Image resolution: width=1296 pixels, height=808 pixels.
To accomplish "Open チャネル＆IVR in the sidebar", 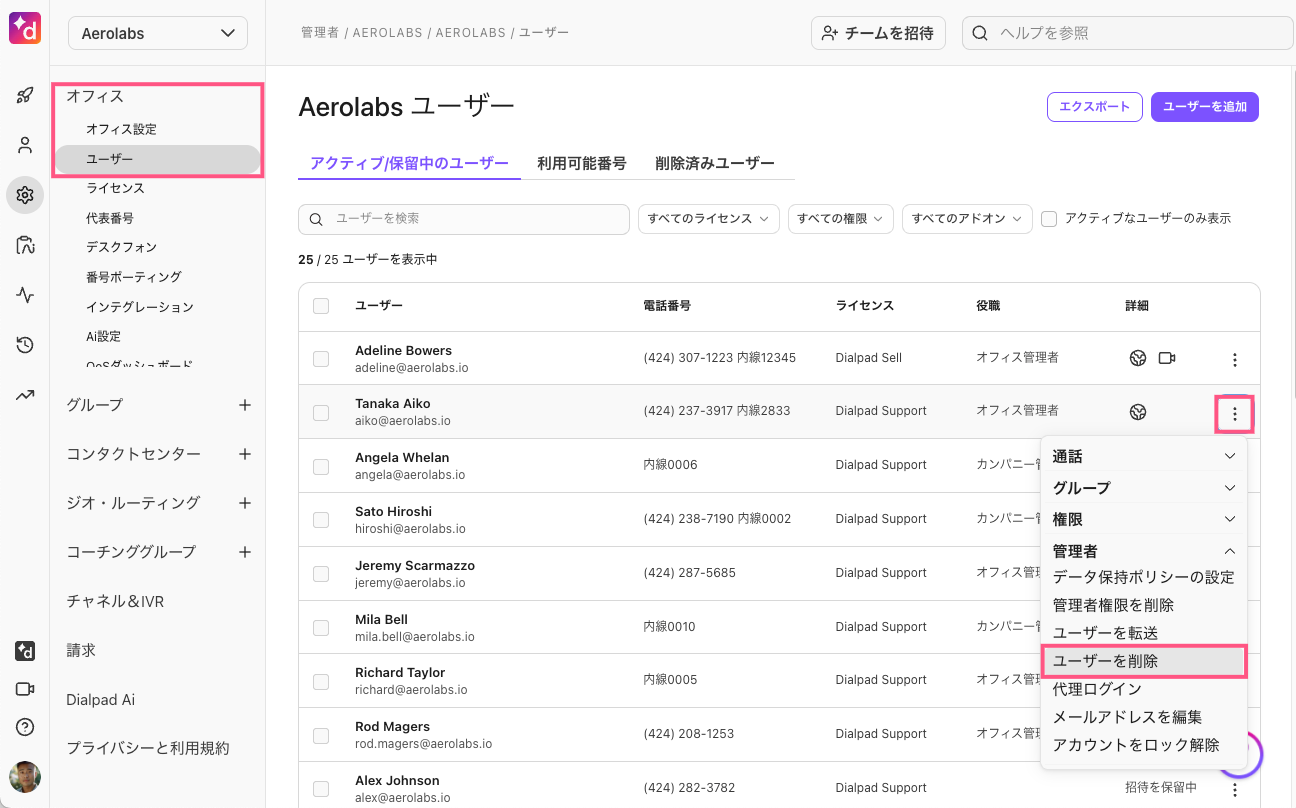I will pyautogui.click(x=115, y=601).
